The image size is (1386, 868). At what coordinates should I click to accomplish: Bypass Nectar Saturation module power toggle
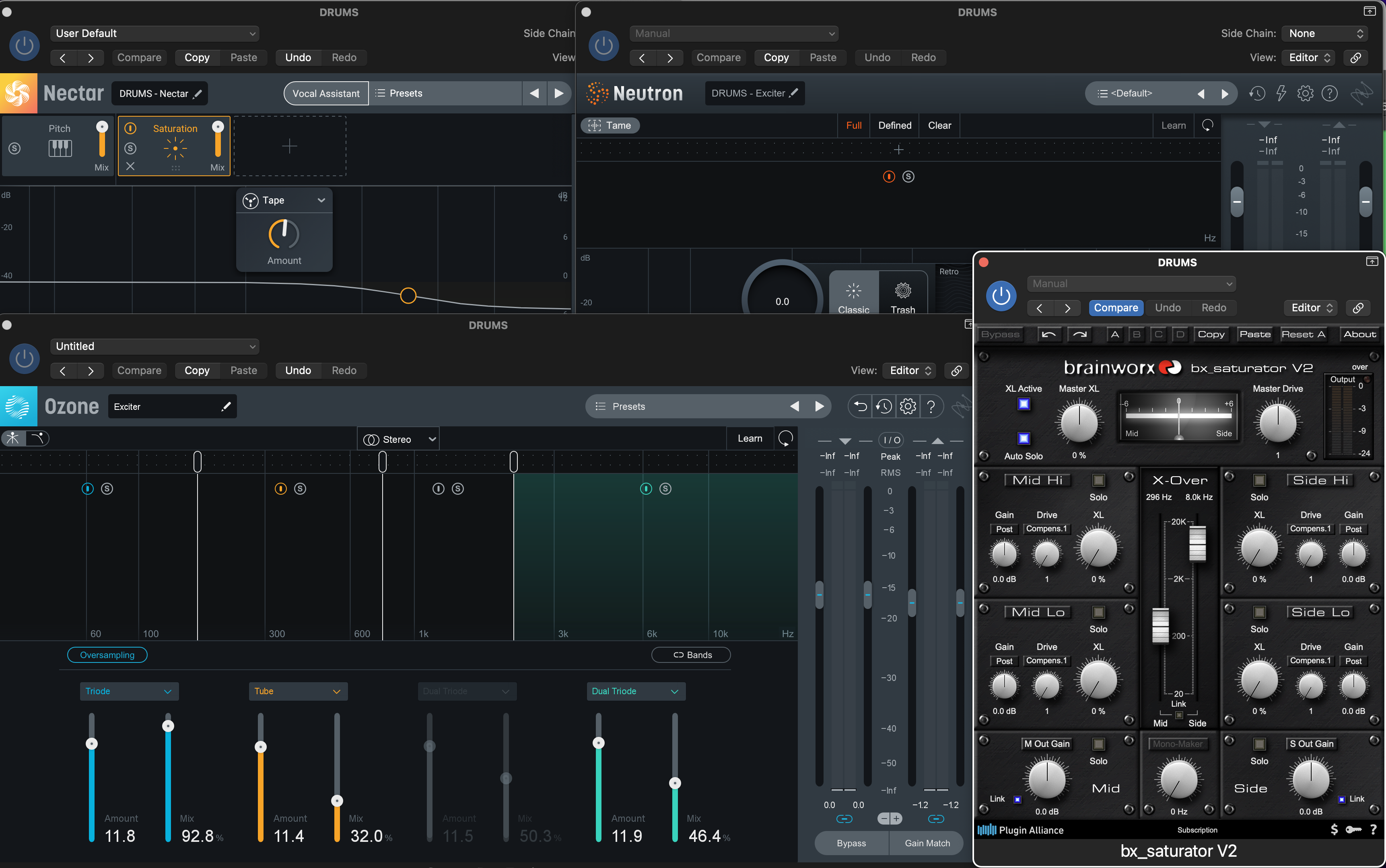[x=130, y=128]
